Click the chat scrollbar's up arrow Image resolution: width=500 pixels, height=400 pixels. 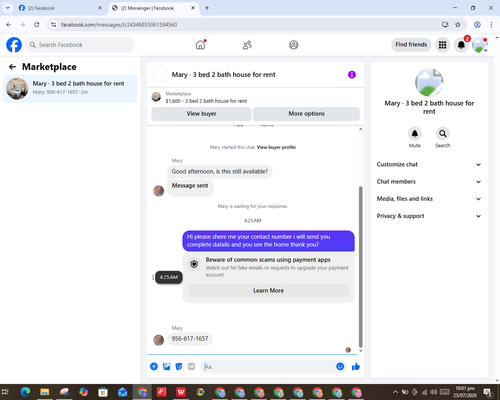point(360,129)
